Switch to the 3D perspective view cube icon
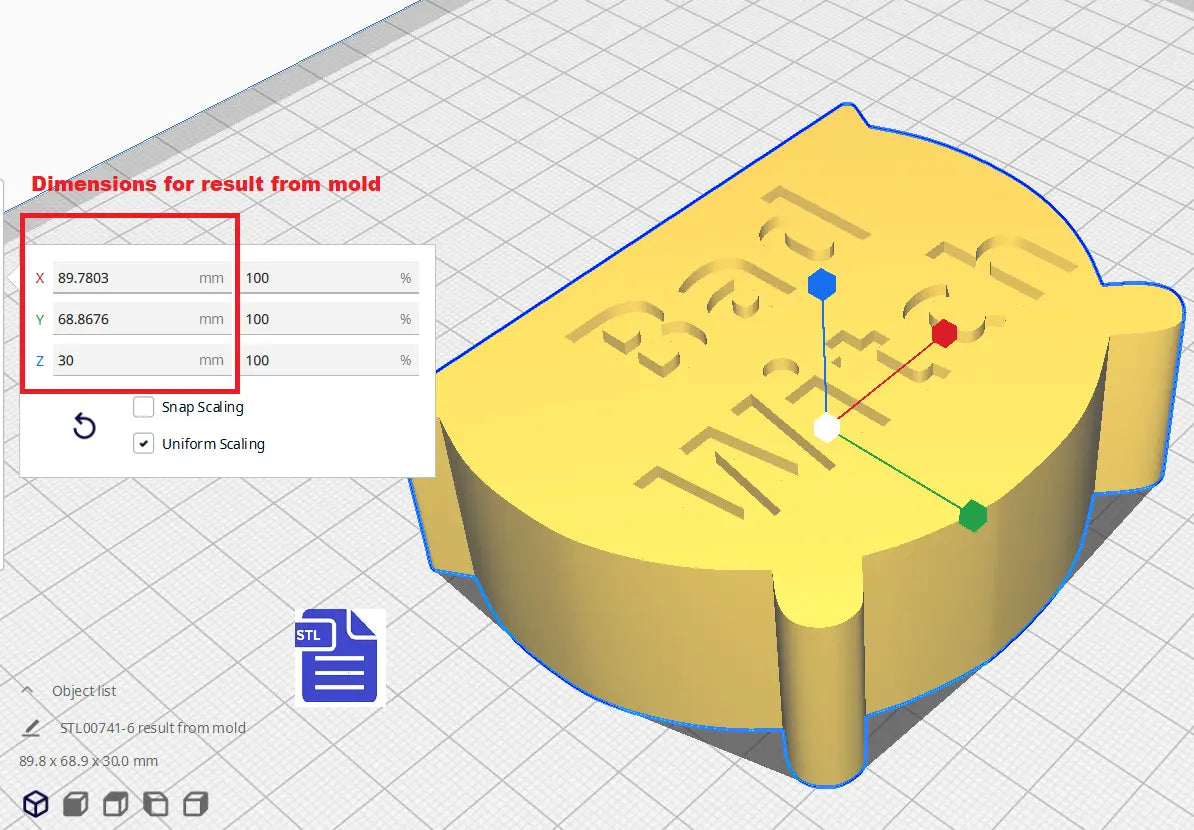1194x830 pixels. coord(36,803)
